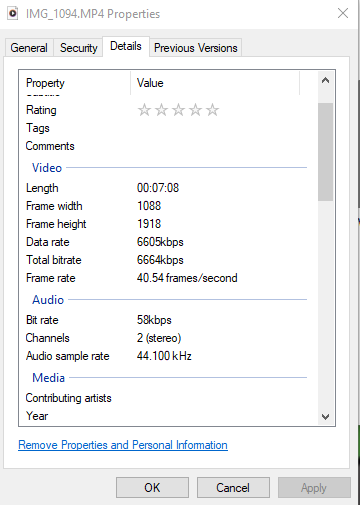Set rating to two stars

click(161, 110)
